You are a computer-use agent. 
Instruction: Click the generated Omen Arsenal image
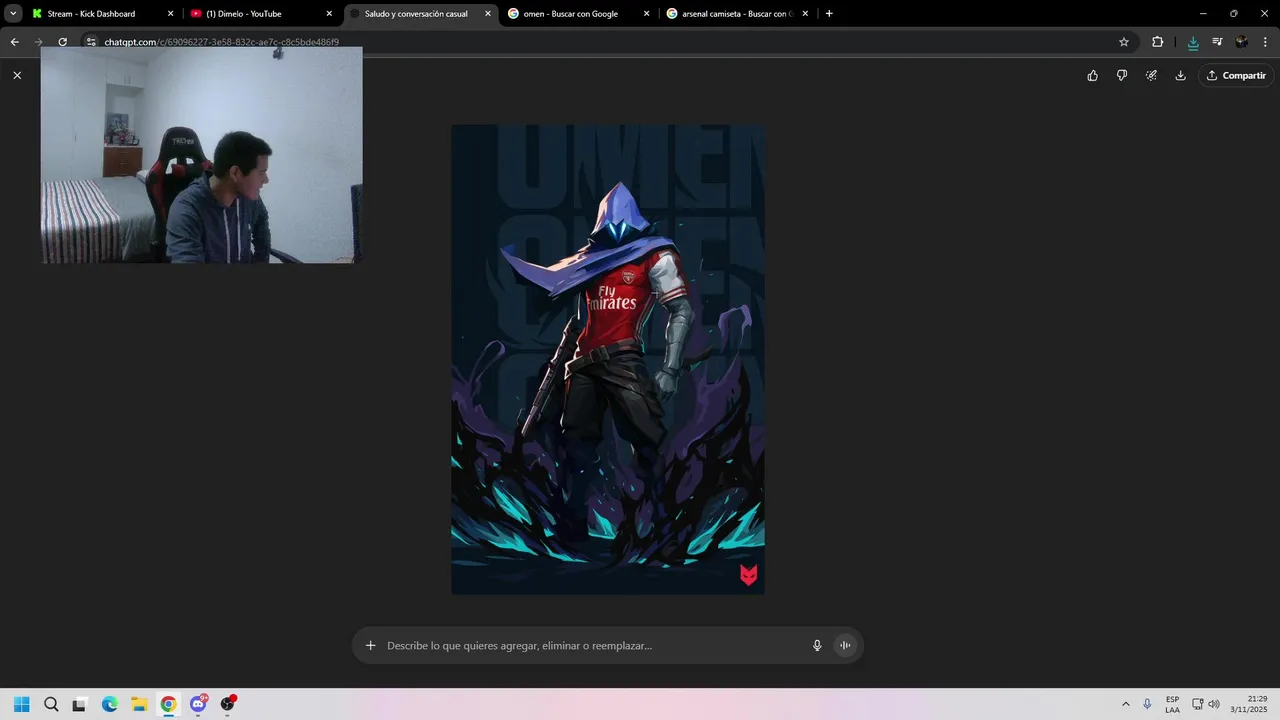(x=608, y=359)
